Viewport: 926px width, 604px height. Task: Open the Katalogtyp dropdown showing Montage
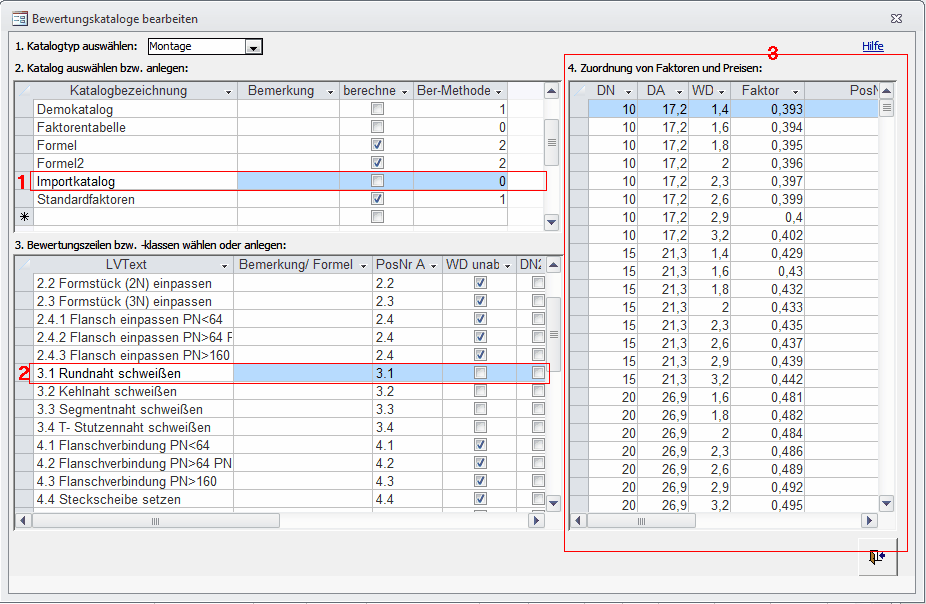[254, 47]
